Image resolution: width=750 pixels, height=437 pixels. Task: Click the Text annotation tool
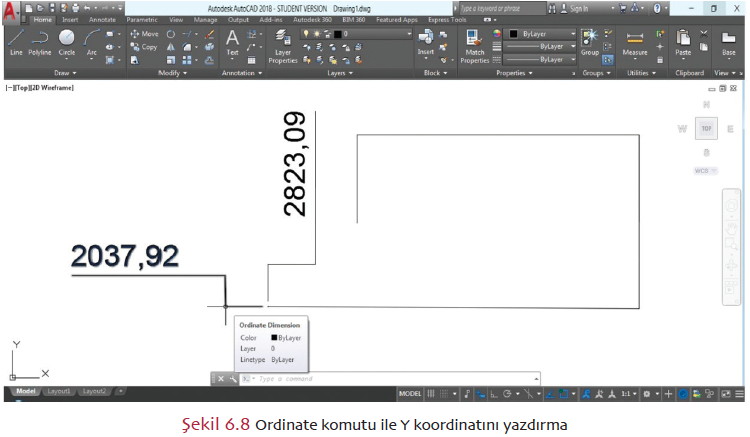(232, 42)
